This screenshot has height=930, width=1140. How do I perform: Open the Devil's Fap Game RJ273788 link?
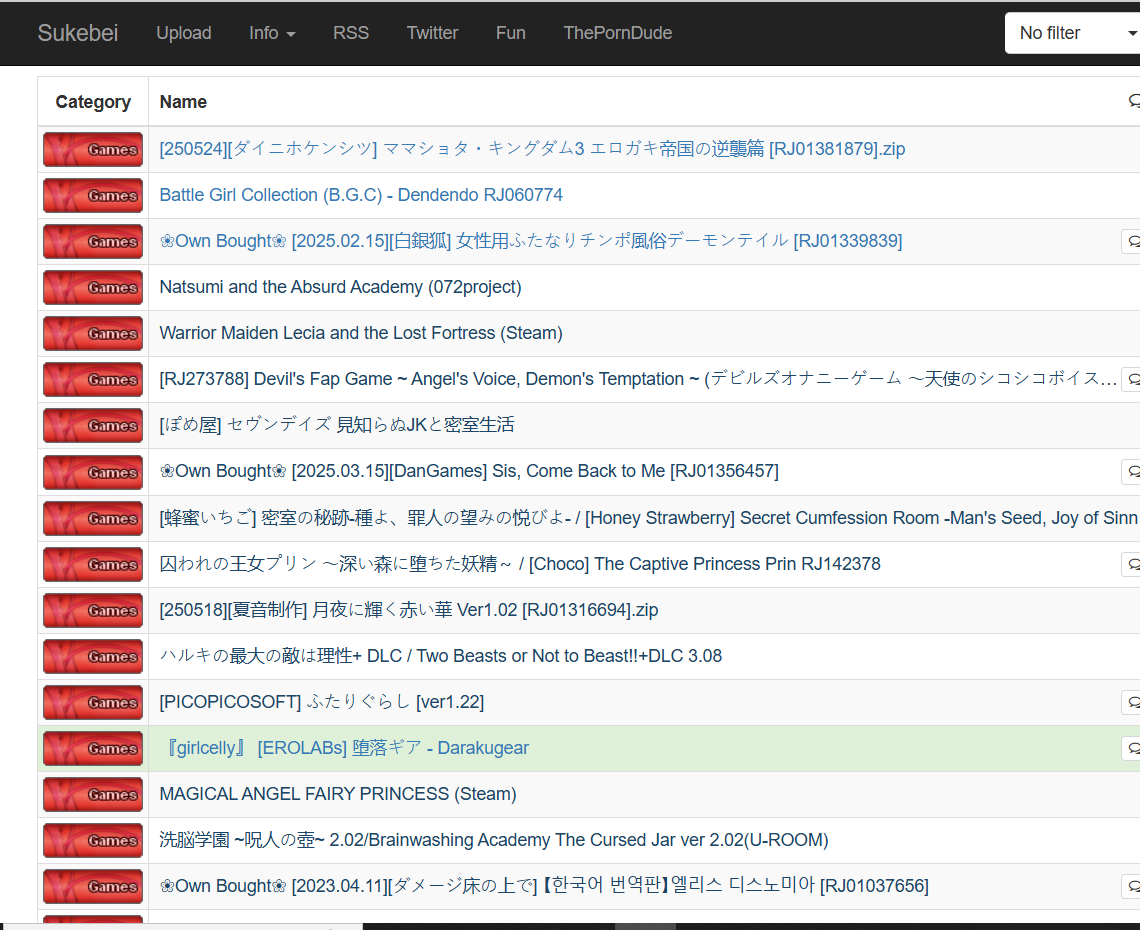(638, 379)
